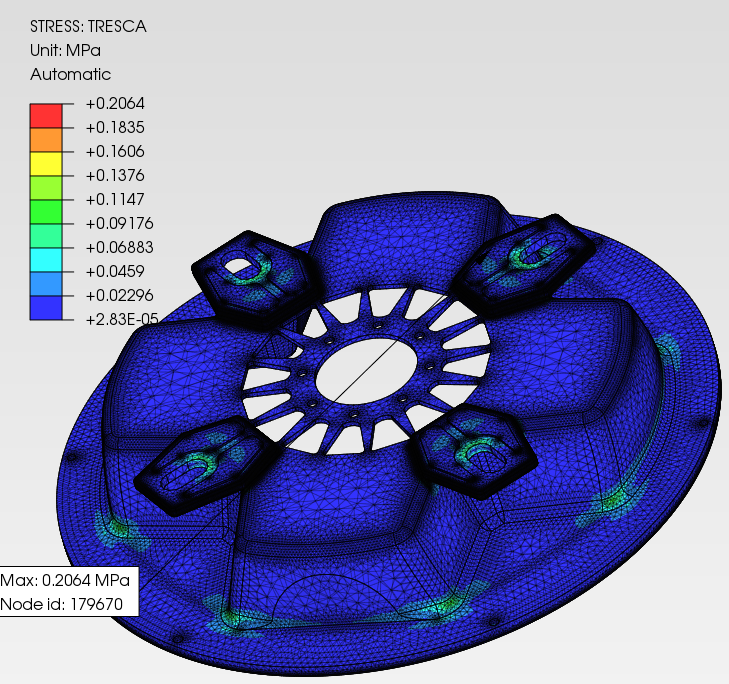Screen dimensions: 729x684
Task: Click the 'Unit: MPa' label
Action: click(x=65, y=50)
